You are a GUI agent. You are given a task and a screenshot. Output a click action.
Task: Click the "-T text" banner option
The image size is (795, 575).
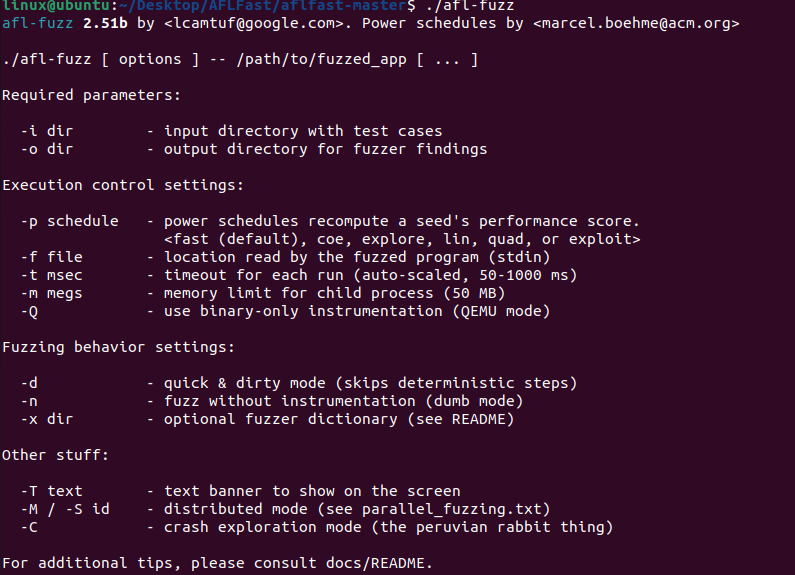point(51,491)
